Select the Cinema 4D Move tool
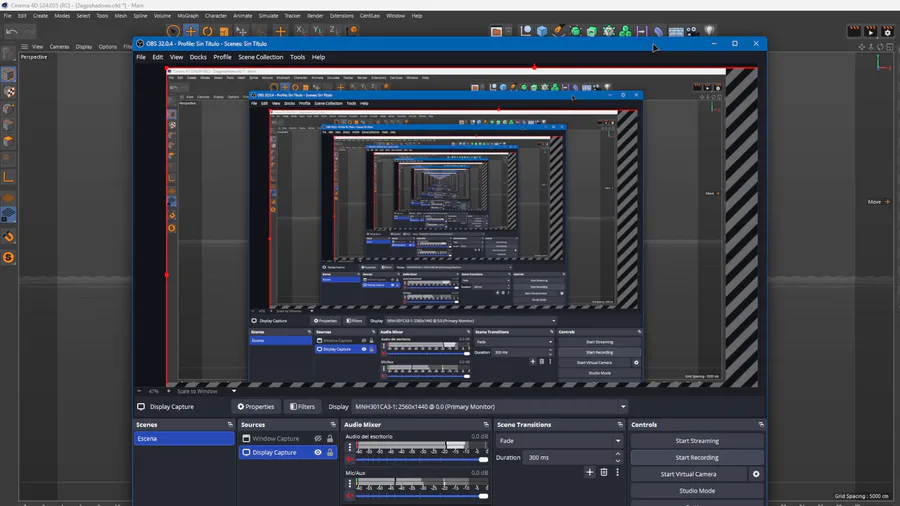 (191, 31)
